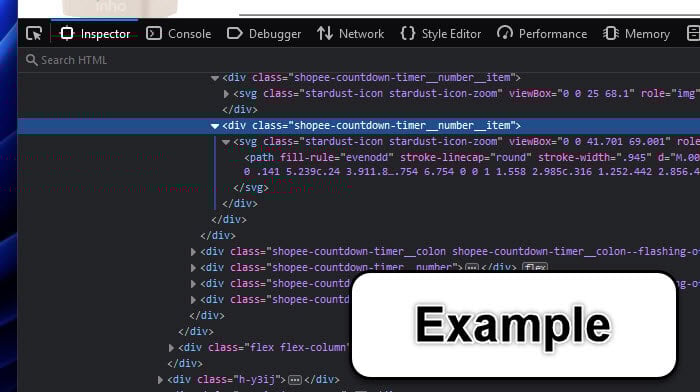The image size is (700, 392).
Task: Open the Debugger tab
Action: tap(264, 33)
